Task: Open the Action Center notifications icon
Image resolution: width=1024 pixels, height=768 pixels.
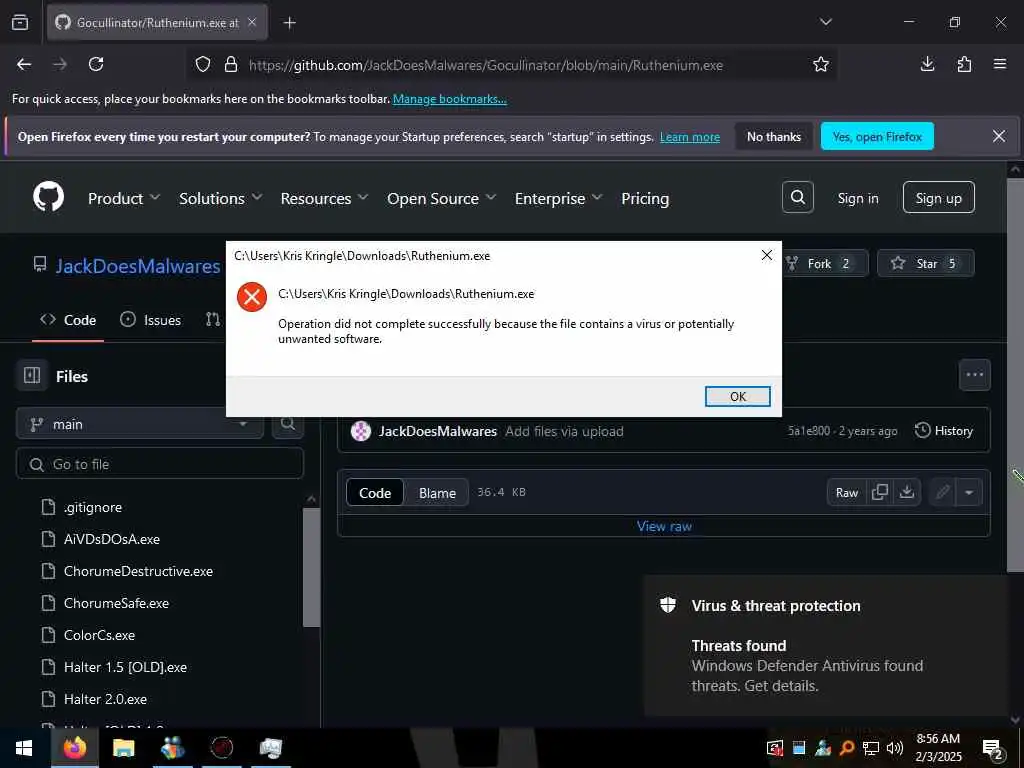Action: click(993, 749)
